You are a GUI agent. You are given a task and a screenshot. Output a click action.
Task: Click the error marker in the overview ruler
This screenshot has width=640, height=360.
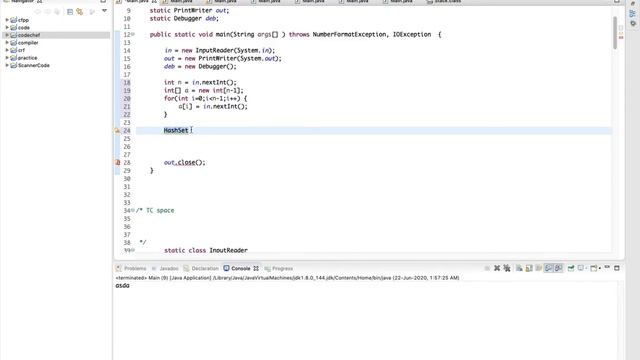tap(621, 37)
